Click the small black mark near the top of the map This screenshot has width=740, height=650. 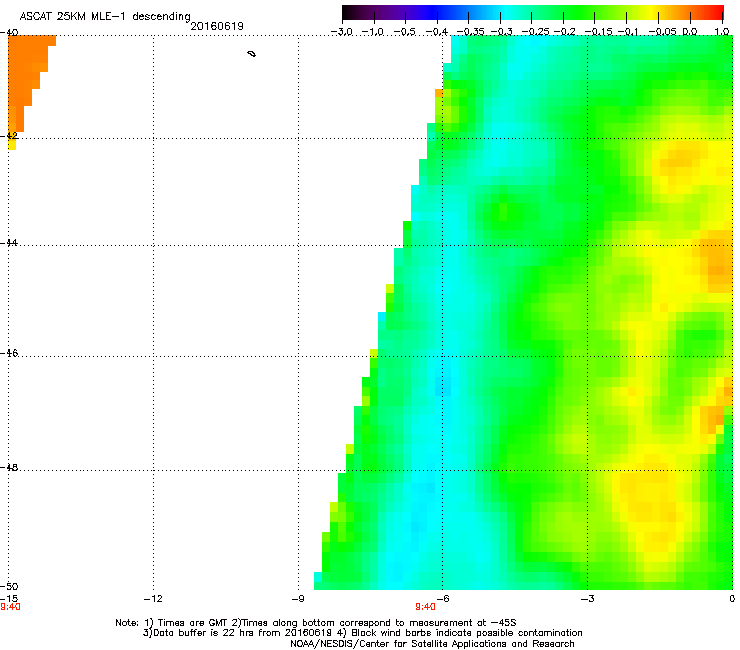252,54
